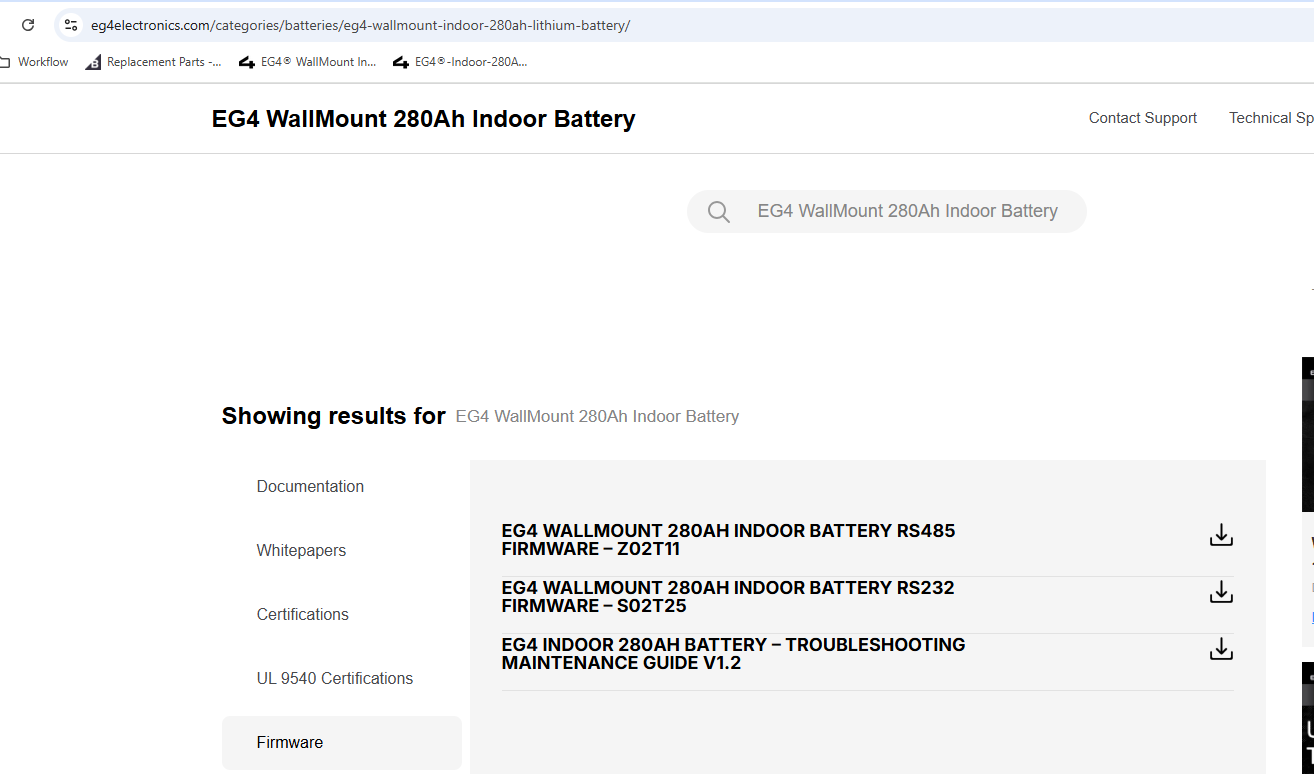Screen dimensions: 1314x774
Task: Select the Firmware tab
Action: click(290, 742)
